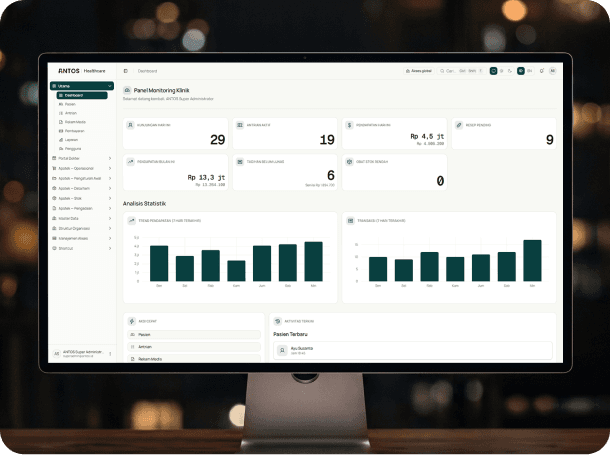This screenshot has width=610, height=455.
Task: Click the Pasien Terbaru heading
Action: tap(290, 334)
